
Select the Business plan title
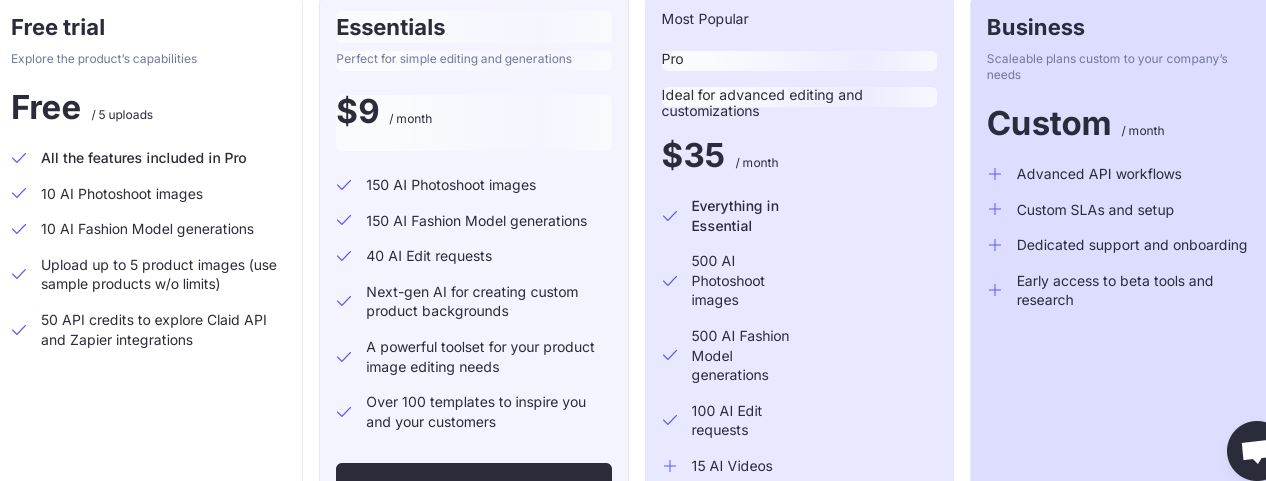pyautogui.click(x=1035, y=28)
